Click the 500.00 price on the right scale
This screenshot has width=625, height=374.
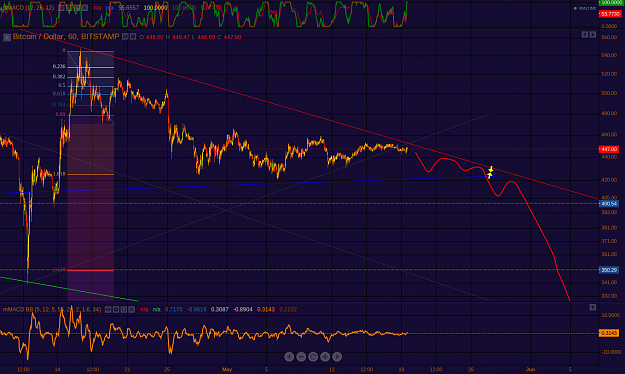click(609, 93)
